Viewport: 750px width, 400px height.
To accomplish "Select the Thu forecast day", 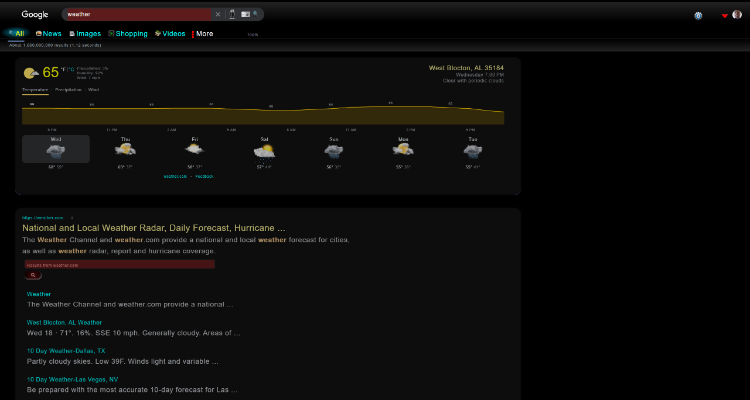I will 125,153.
